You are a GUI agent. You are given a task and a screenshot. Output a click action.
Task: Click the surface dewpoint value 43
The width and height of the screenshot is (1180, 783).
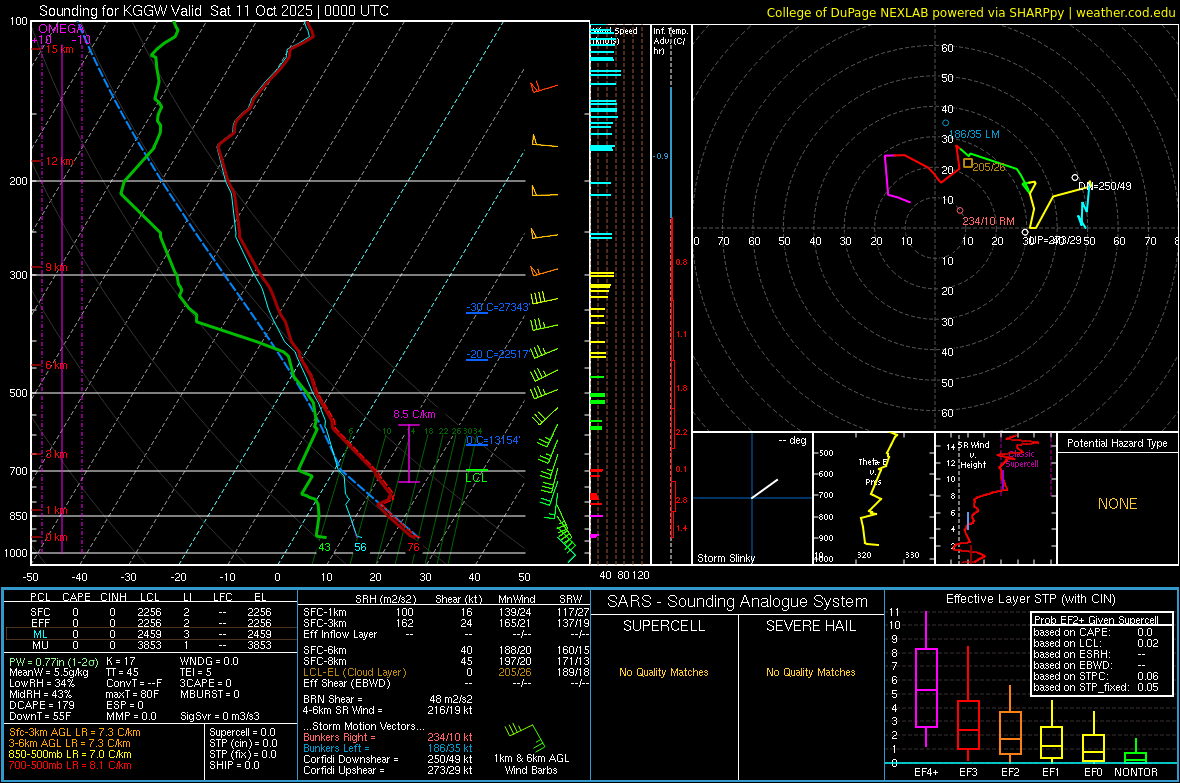[x=324, y=547]
